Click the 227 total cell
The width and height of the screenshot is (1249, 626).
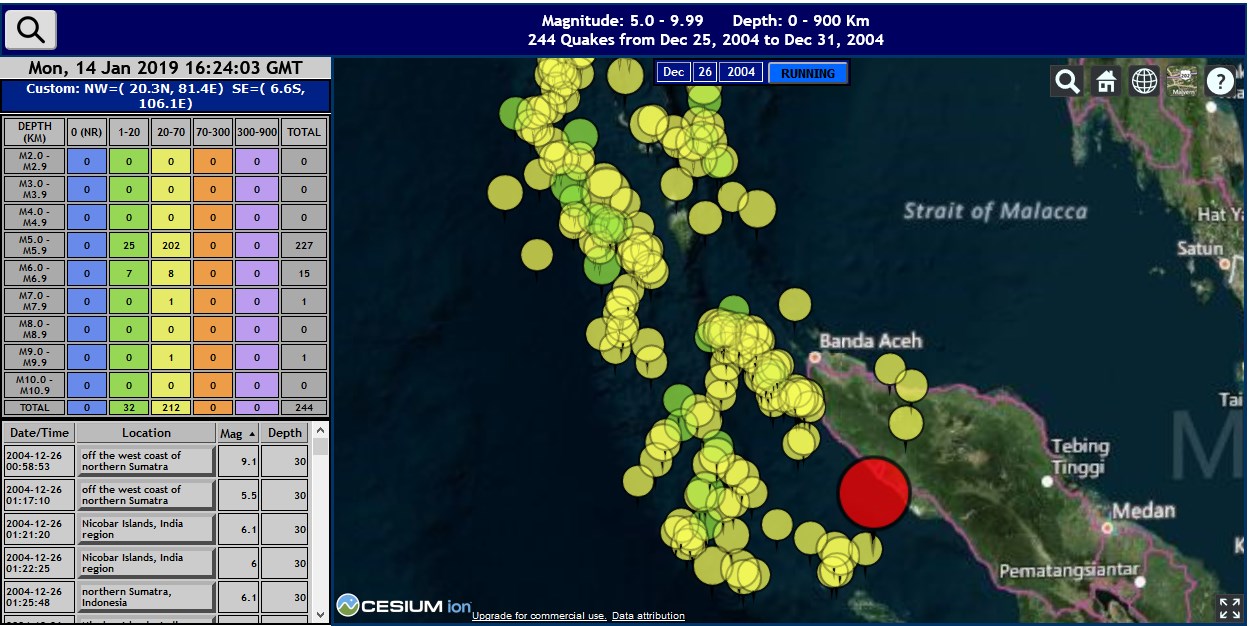click(304, 245)
